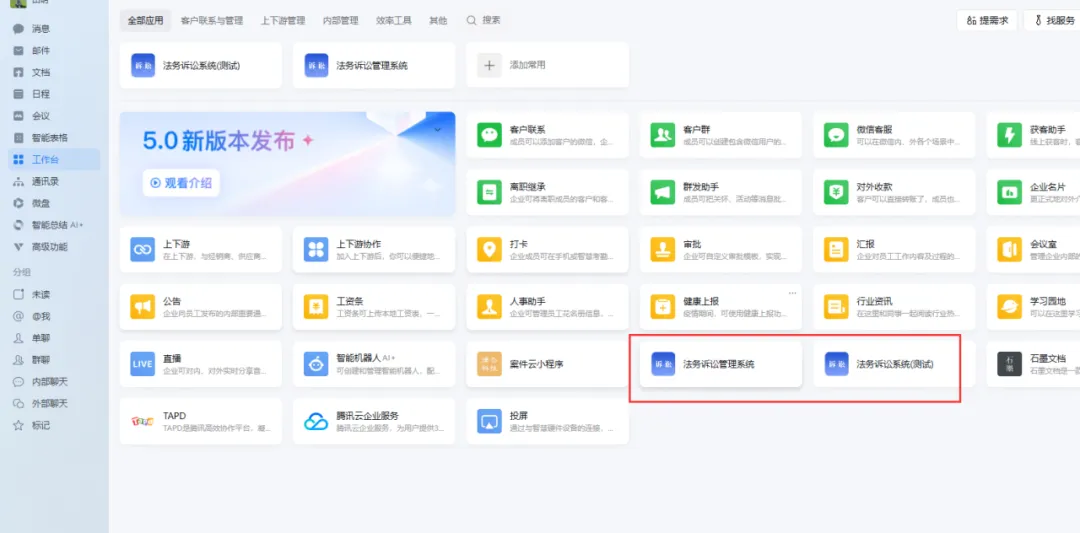This screenshot has height=533, width=1080.
Task: Open the 群发助手 megaphone icon
Action: coord(663,192)
